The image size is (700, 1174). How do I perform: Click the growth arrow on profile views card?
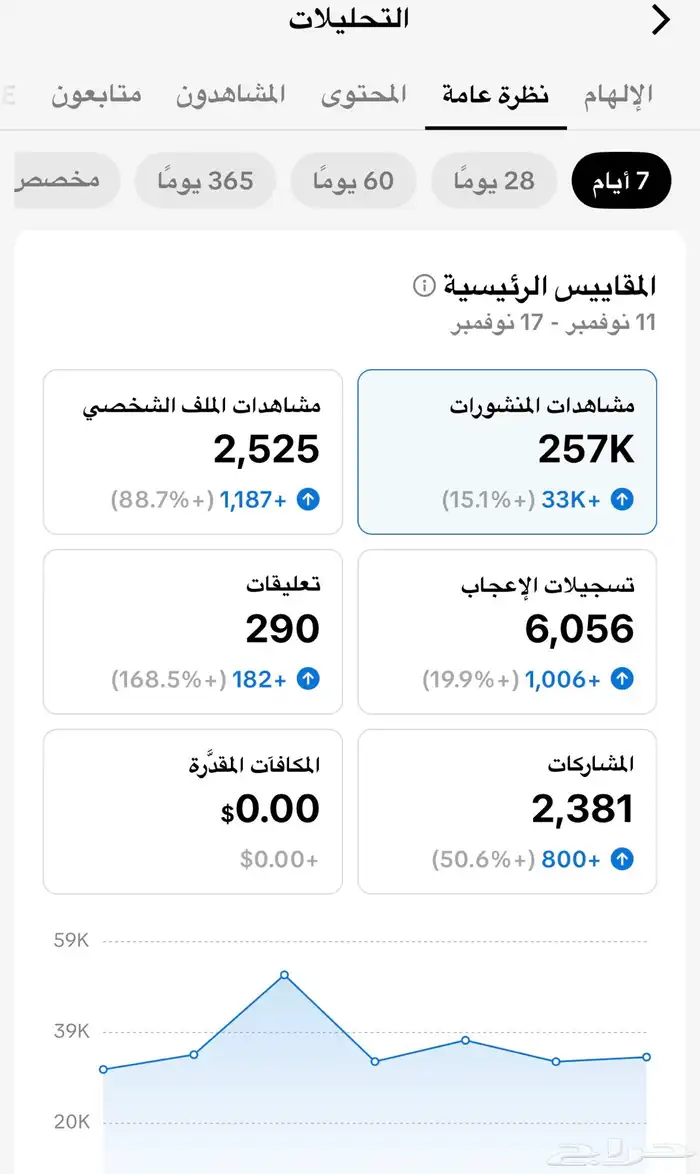(x=311, y=498)
